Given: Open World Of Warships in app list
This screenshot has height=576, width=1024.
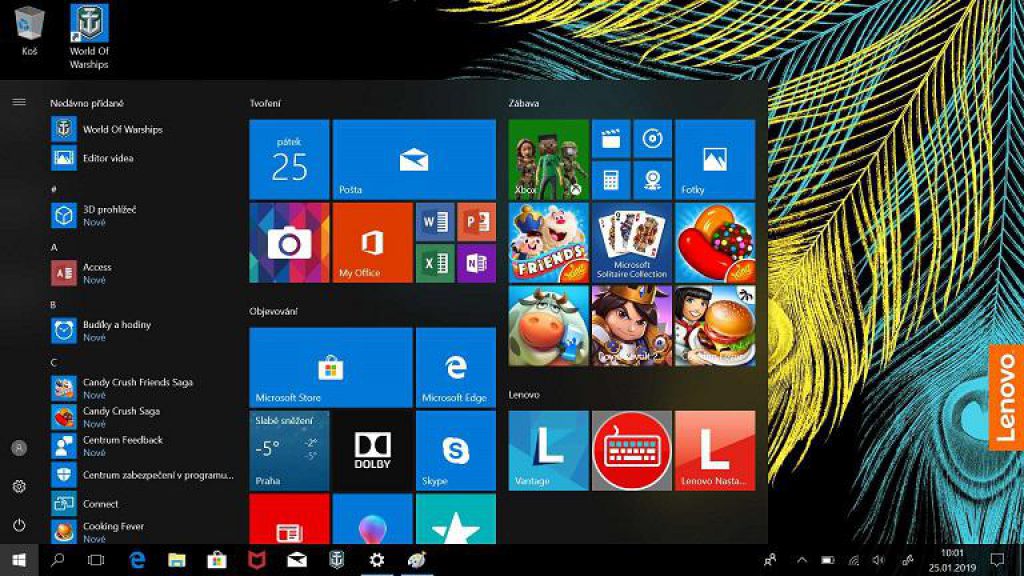Looking at the screenshot, I should tap(142, 129).
